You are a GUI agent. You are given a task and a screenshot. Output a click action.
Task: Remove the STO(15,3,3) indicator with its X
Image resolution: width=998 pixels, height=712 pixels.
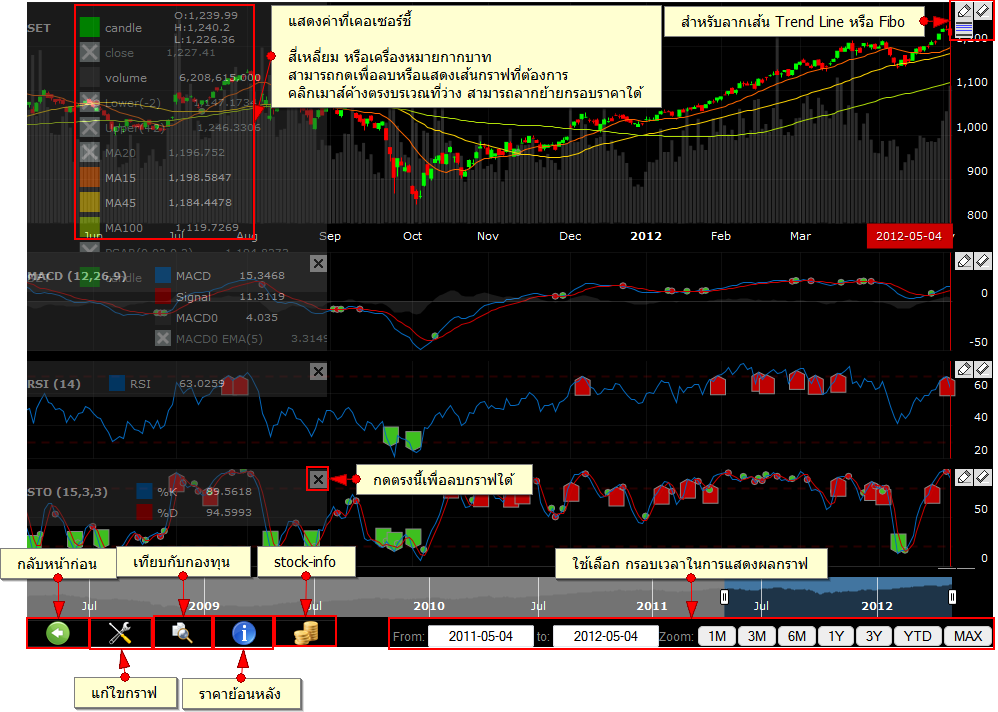pos(318,478)
